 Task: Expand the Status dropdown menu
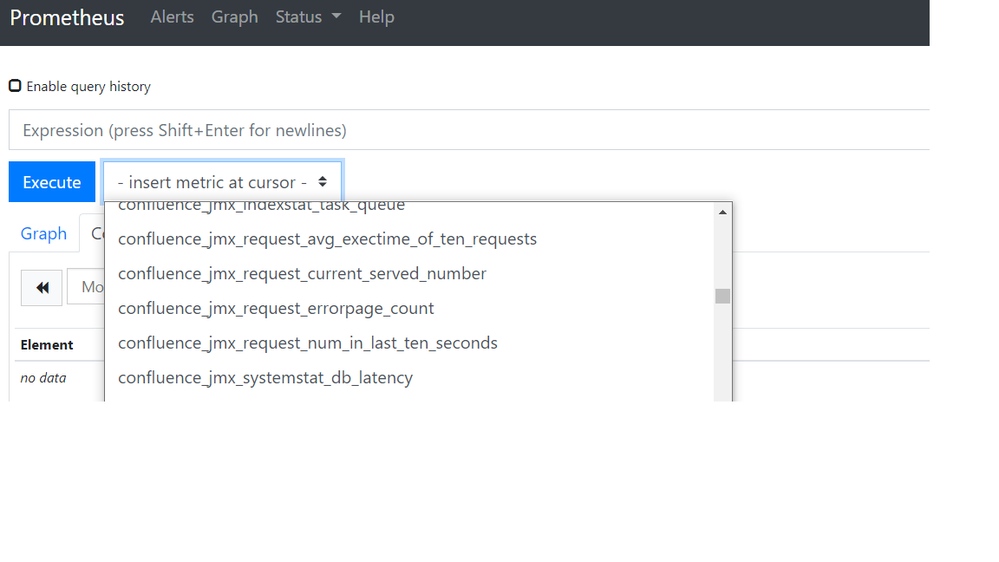tap(308, 17)
